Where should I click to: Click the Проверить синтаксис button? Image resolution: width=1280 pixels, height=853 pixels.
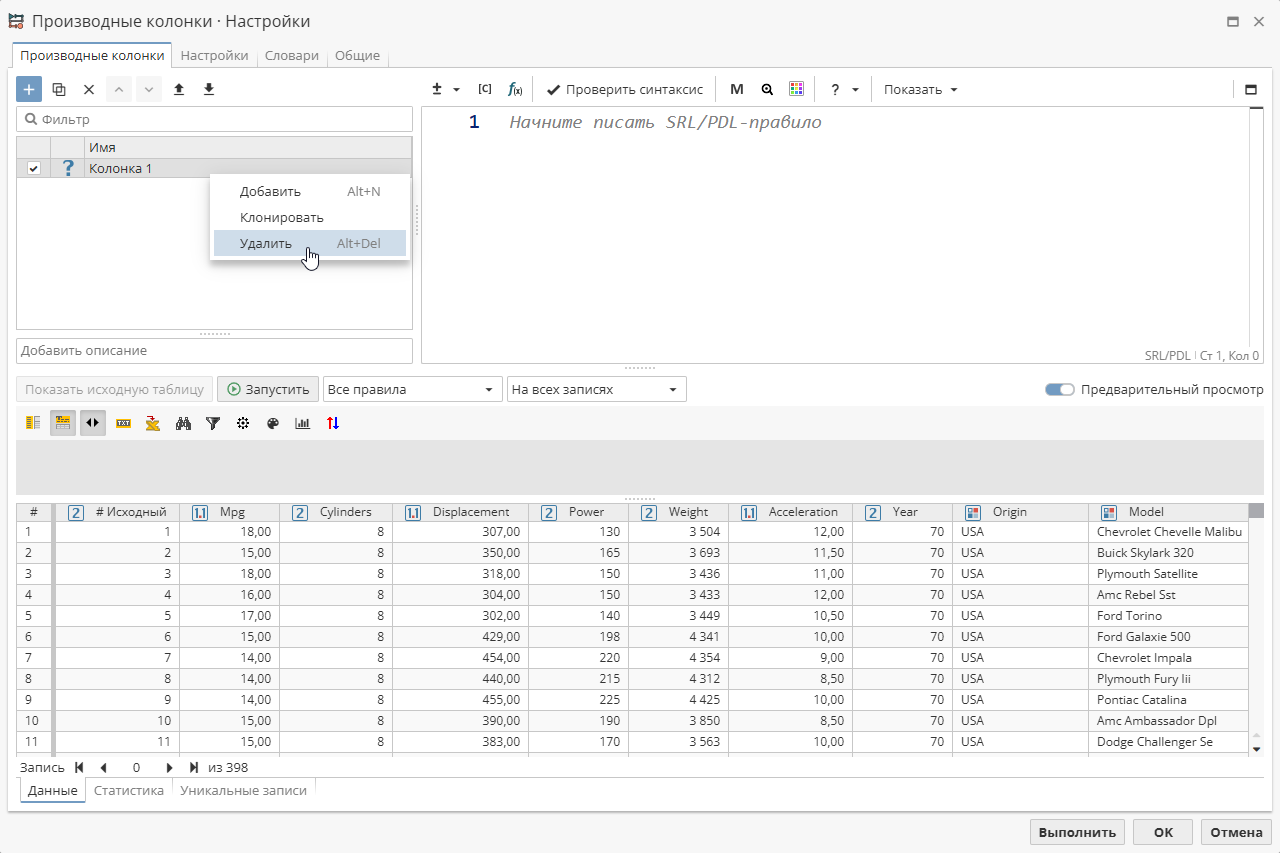tap(625, 89)
